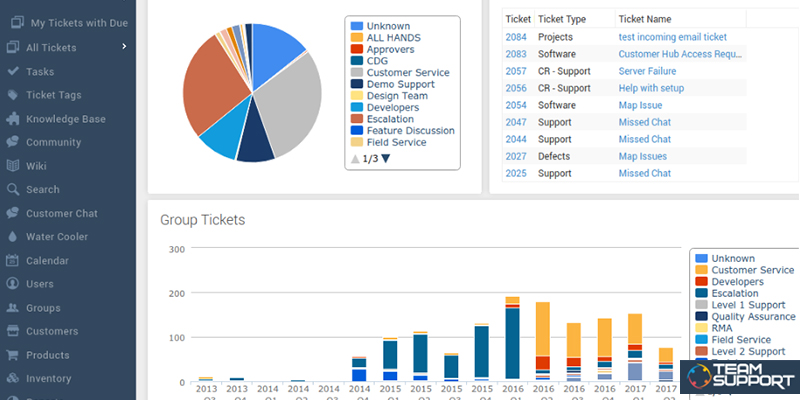Open the Server Failure ticket link
800x400 pixels.
pyautogui.click(x=647, y=71)
